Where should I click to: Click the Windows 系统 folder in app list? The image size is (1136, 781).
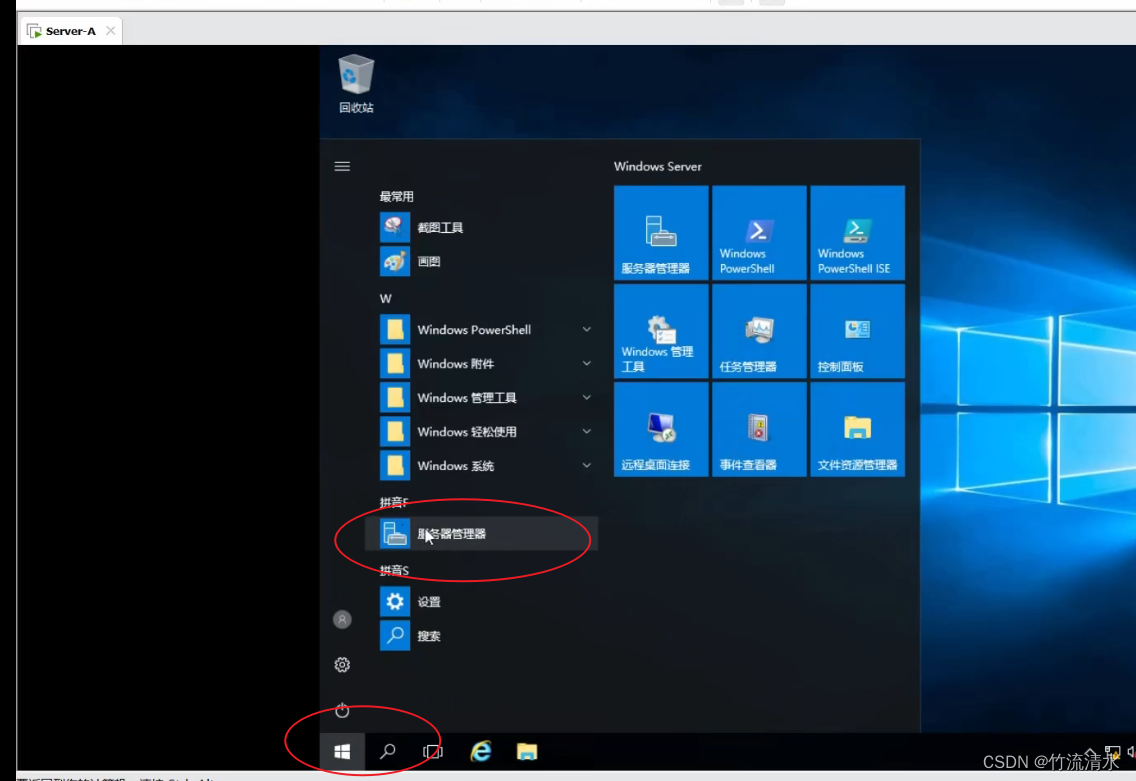point(481,466)
